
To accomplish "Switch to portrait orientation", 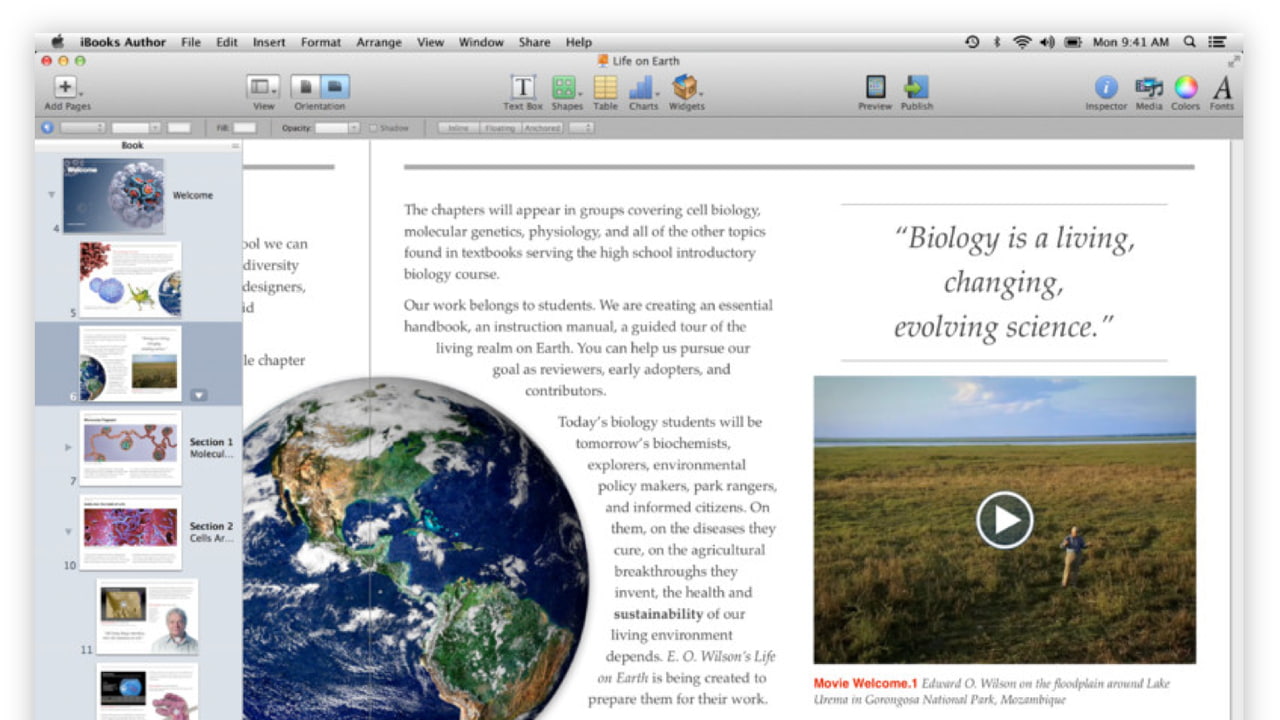I will click(306, 87).
